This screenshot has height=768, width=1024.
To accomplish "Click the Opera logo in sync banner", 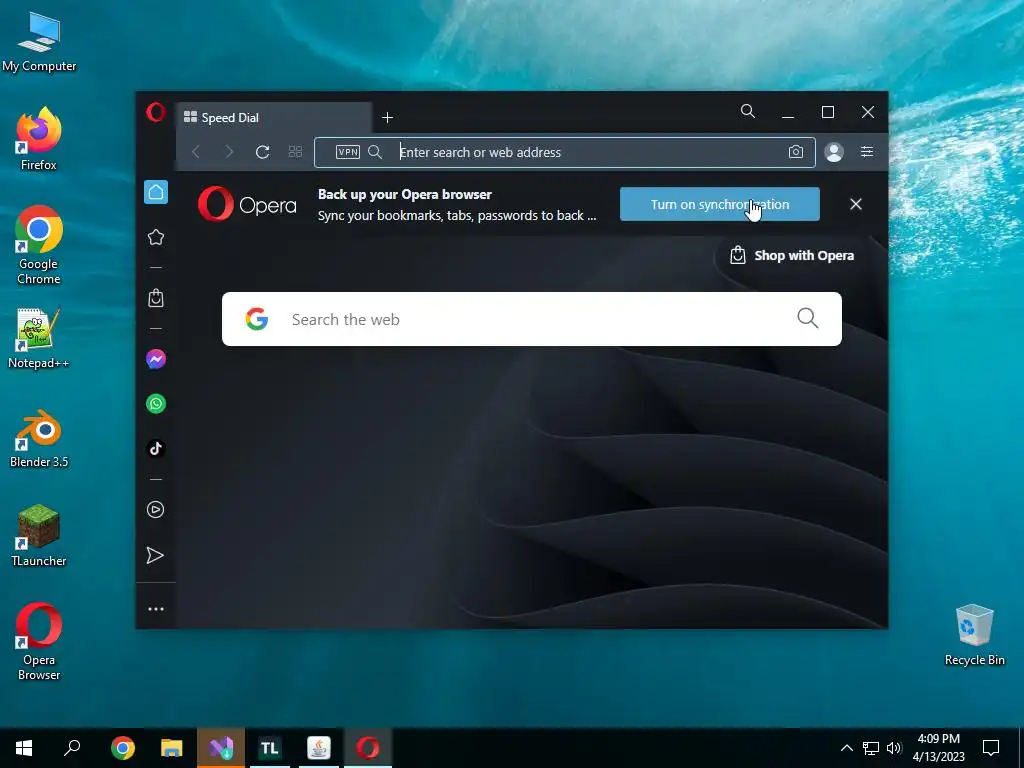I will (247, 204).
